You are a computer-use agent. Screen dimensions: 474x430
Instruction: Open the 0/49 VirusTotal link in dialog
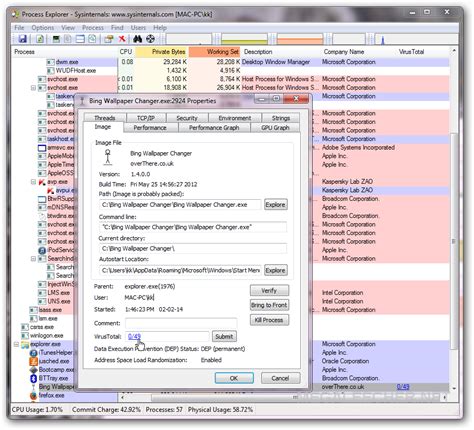[x=134, y=337]
